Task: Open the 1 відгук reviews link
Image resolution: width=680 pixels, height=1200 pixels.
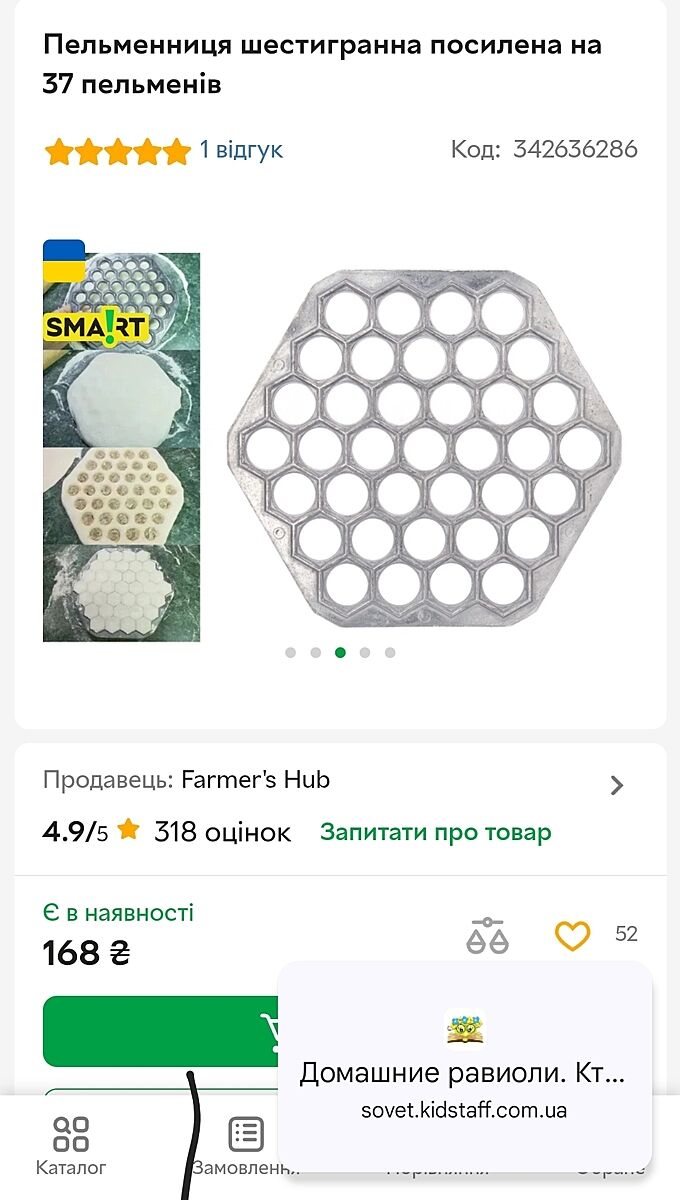Action: click(241, 150)
